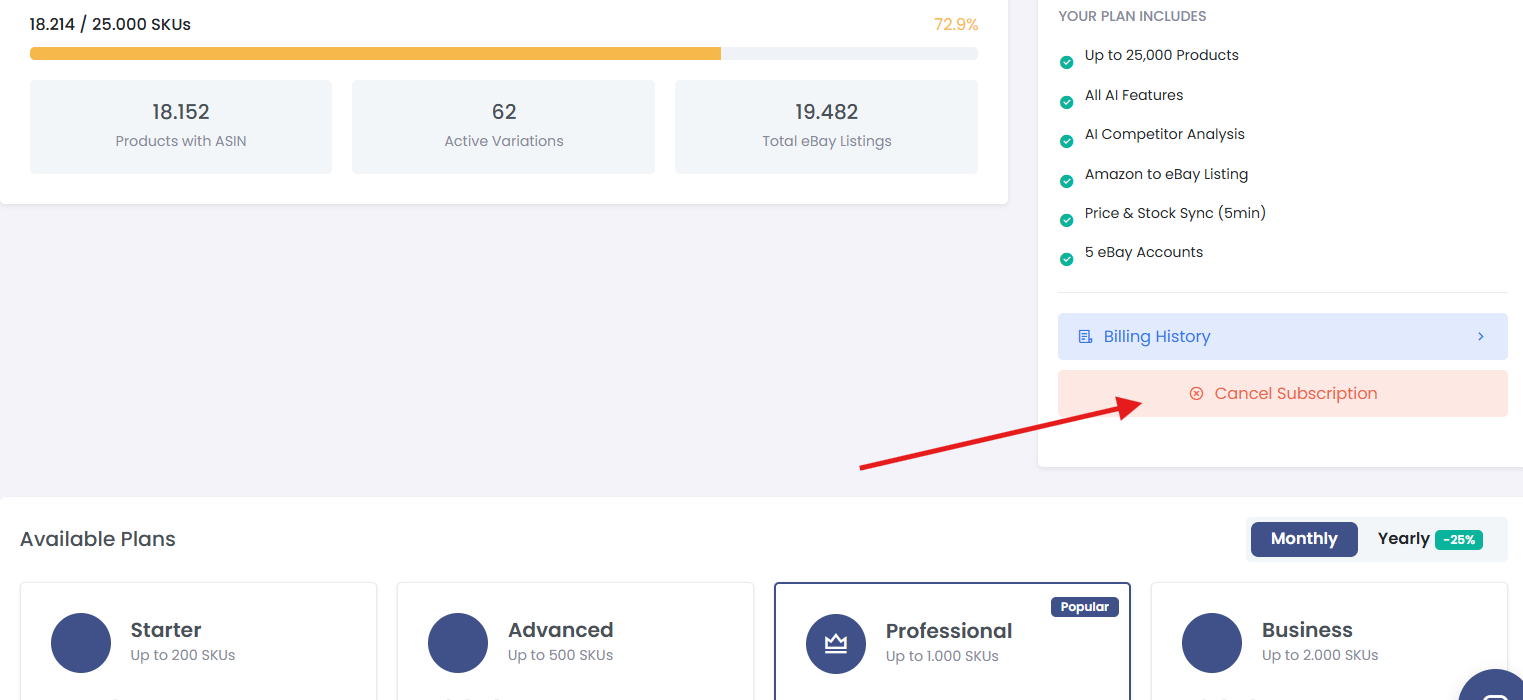The width and height of the screenshot is (1523, 700).
Task: Select the Business plan card
Action: pyautogui.click(x=1329, y=641)
